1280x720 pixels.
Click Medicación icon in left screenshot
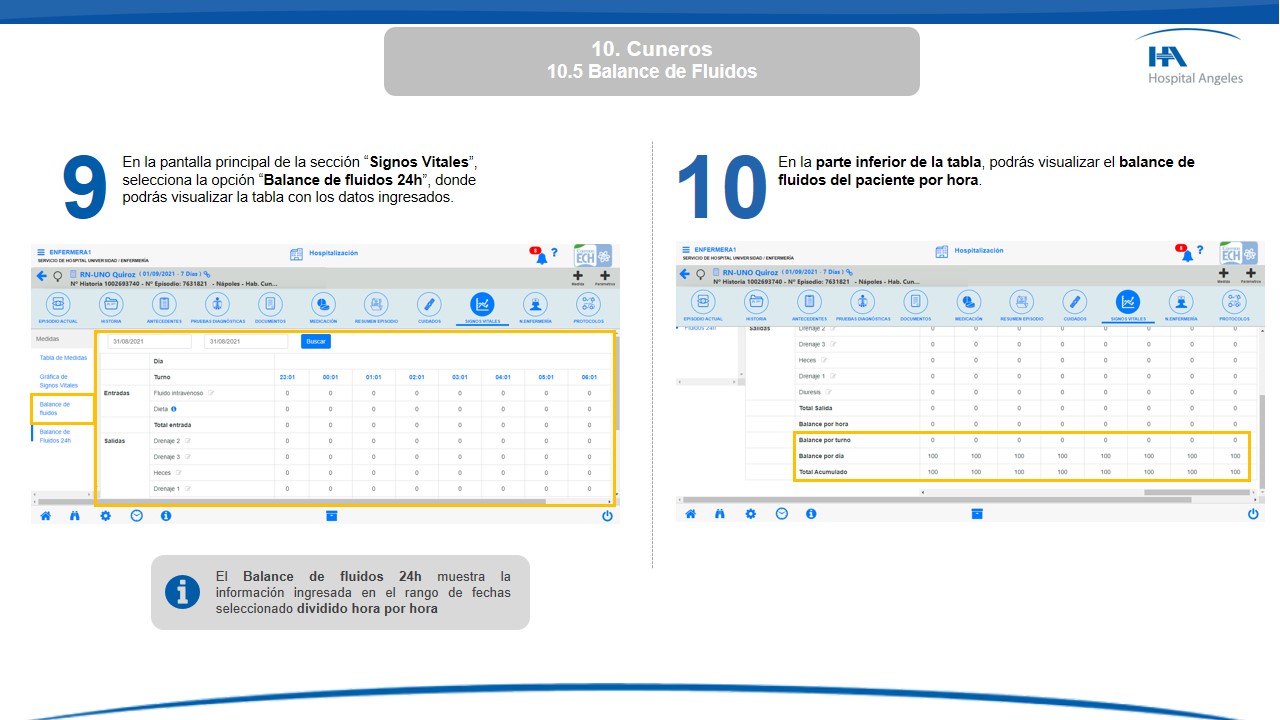click(x=324, y=304)
